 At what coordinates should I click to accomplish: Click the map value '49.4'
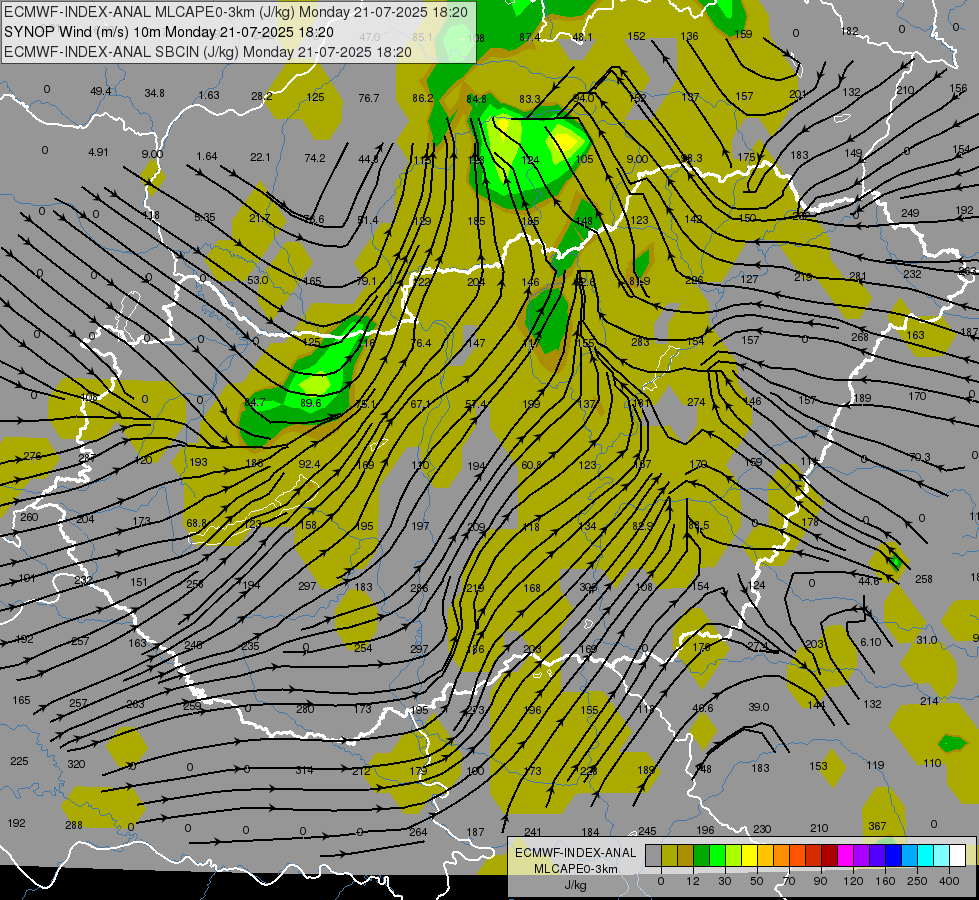(x=101, y=91)
